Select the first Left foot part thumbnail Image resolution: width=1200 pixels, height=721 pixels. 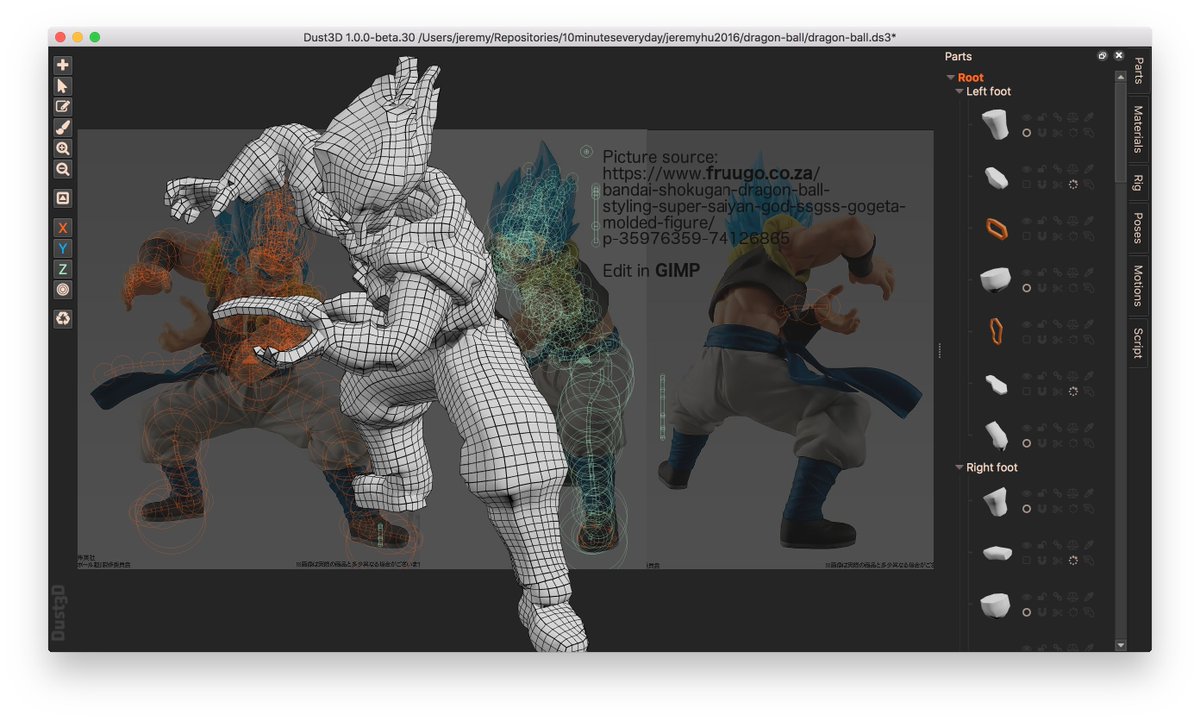(x=994, y=125)
